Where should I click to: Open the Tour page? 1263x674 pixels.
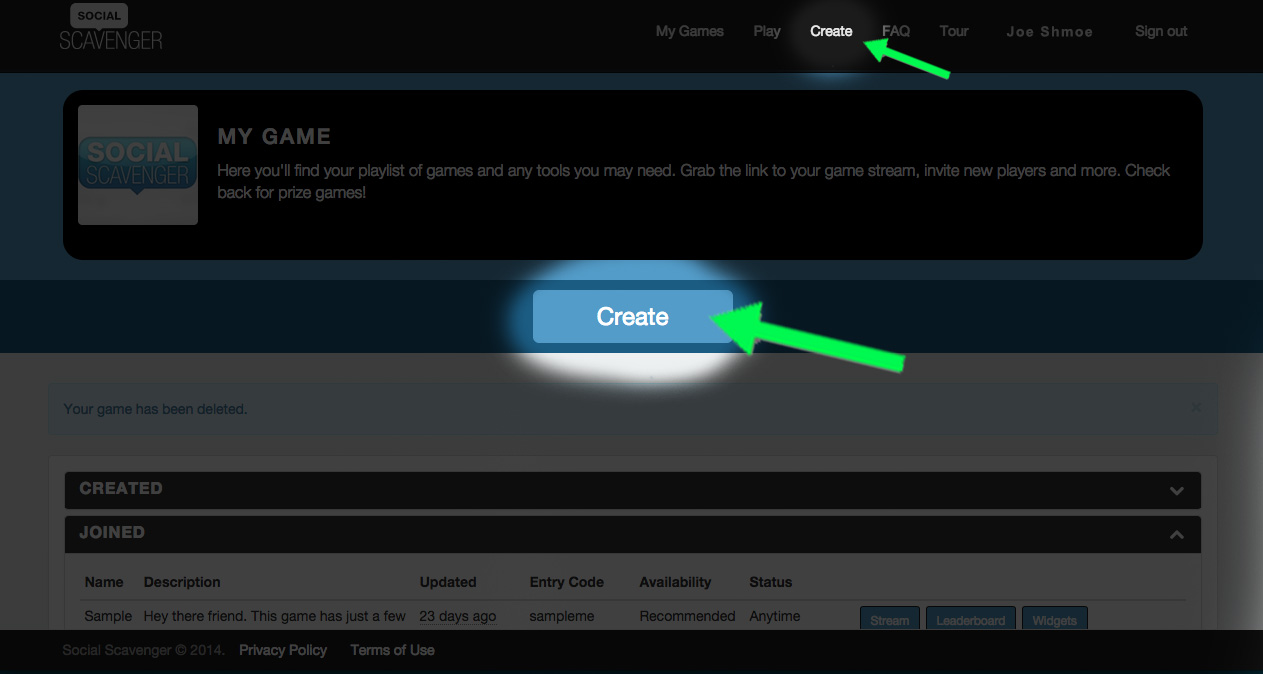point(954,31)
